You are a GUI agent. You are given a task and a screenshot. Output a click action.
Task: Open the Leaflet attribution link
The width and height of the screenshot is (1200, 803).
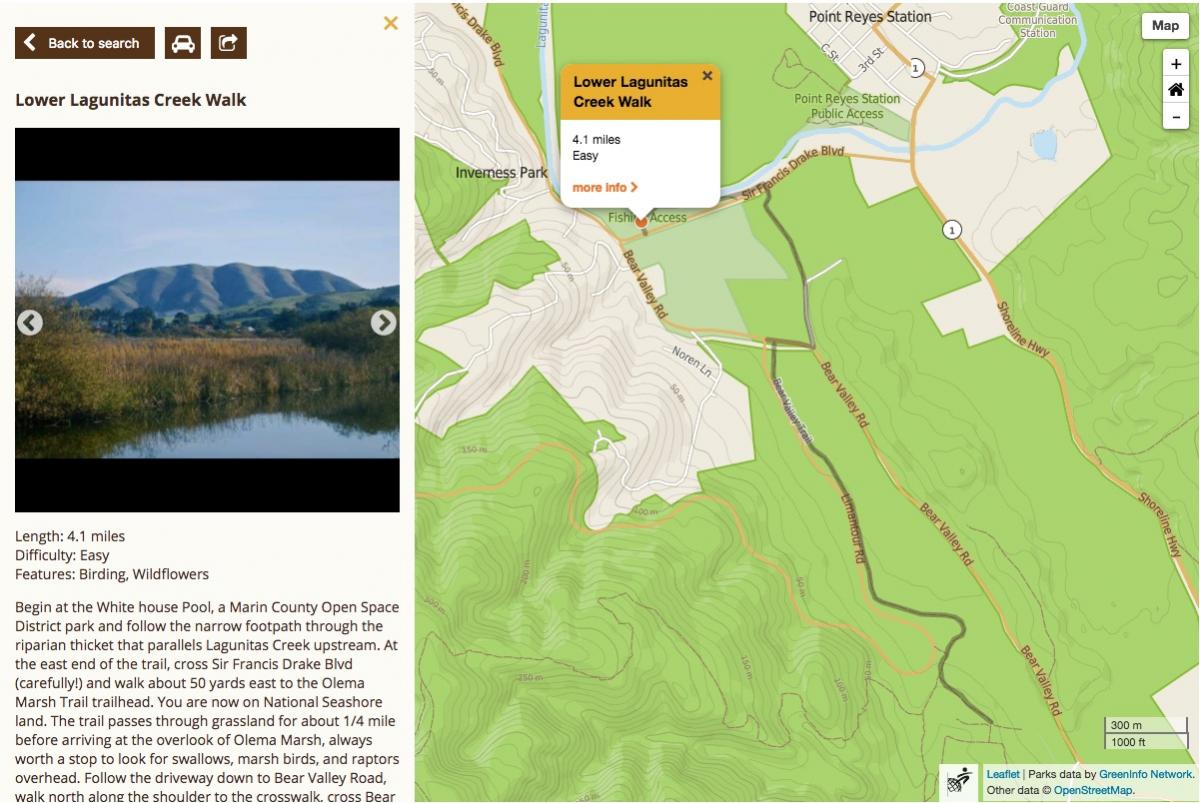coord(1003,774)
